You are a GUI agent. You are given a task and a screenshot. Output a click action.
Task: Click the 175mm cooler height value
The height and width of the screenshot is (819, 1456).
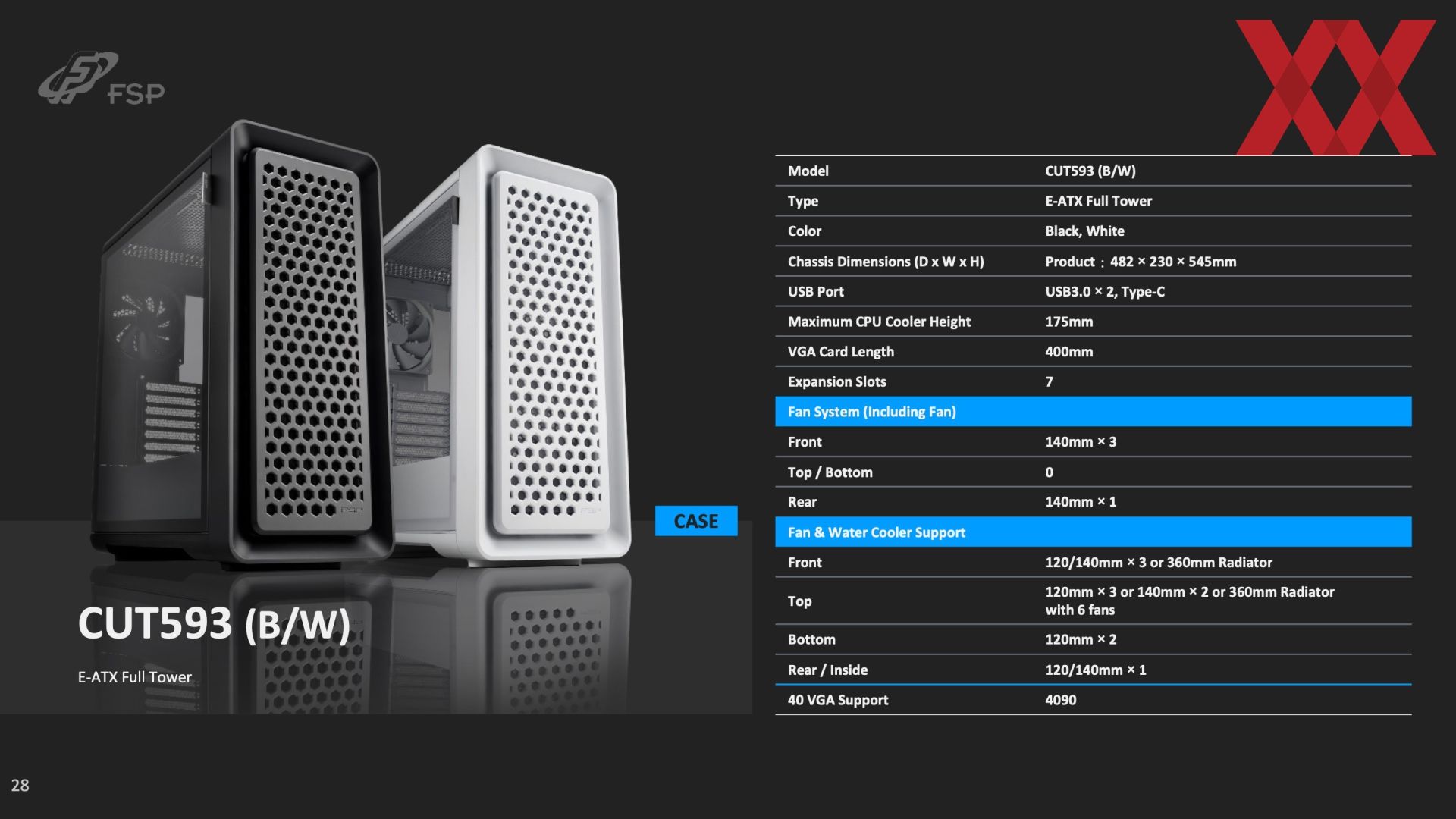(1069, 322)
